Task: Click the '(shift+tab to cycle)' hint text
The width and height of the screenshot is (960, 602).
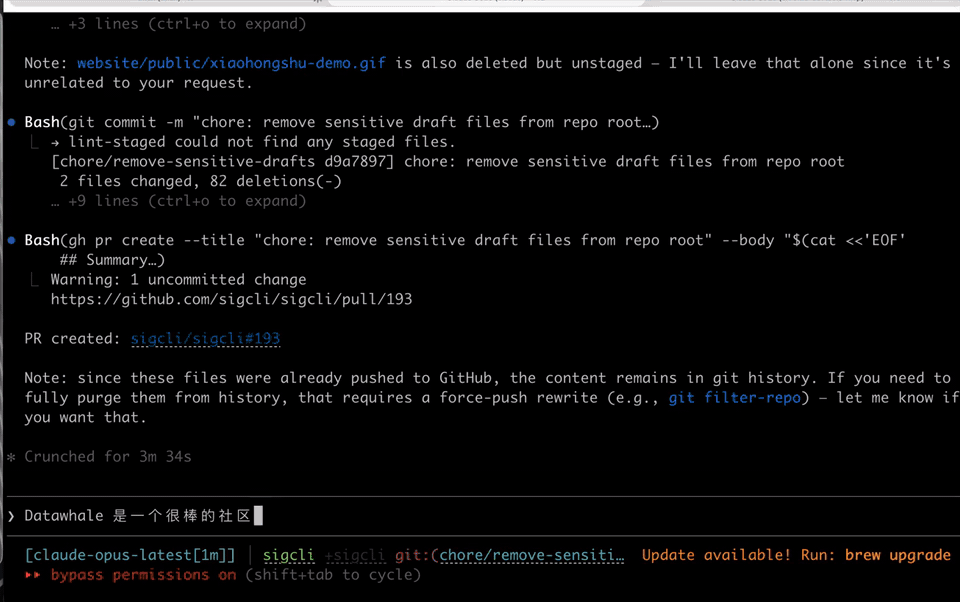Action: coord(333,575)
